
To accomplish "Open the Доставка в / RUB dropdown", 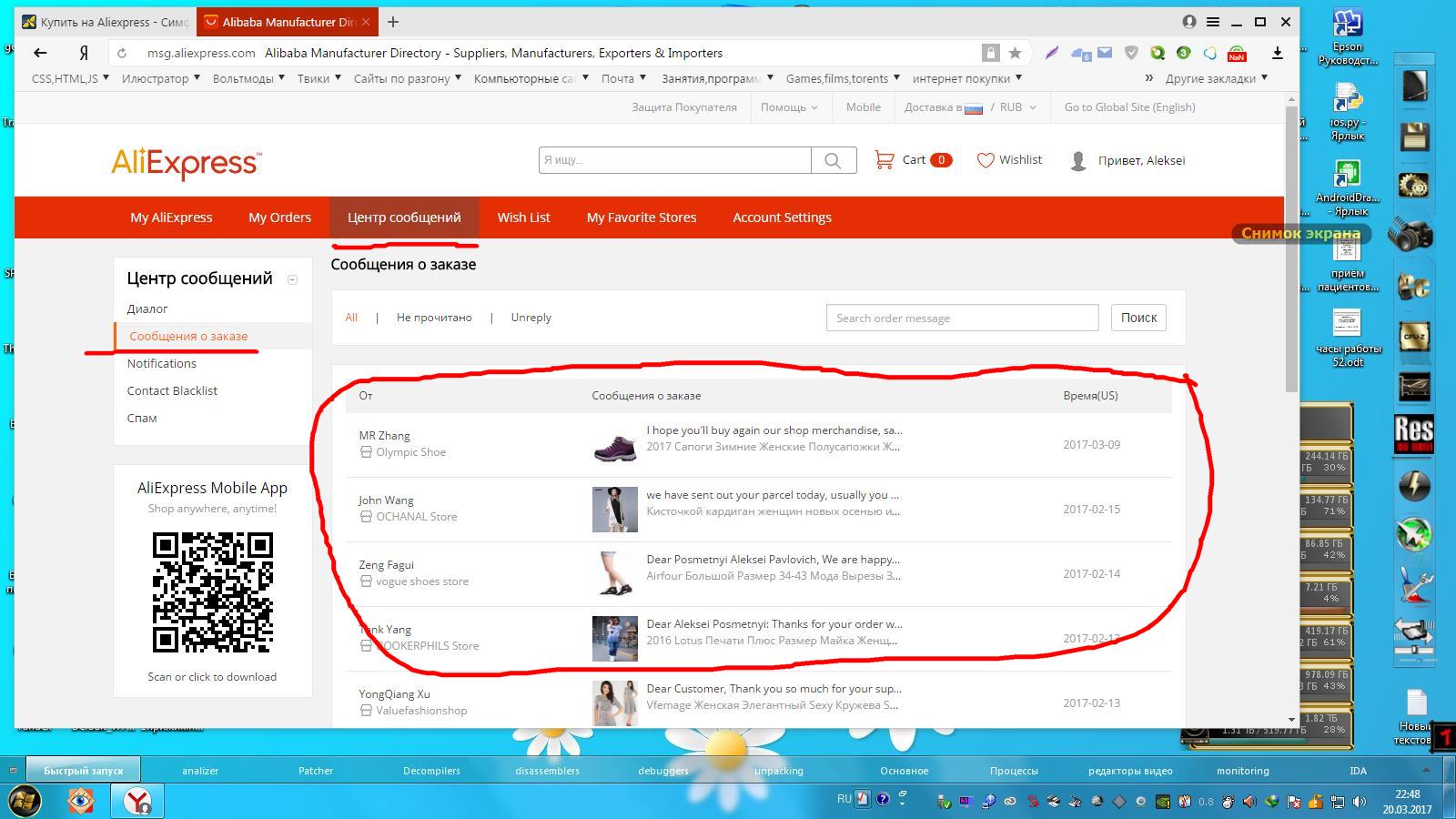I will coord(970,107).
